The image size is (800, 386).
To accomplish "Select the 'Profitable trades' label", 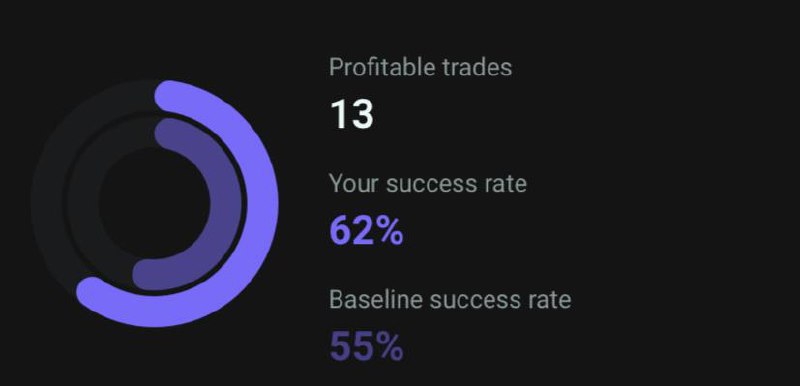I will 420,67.
